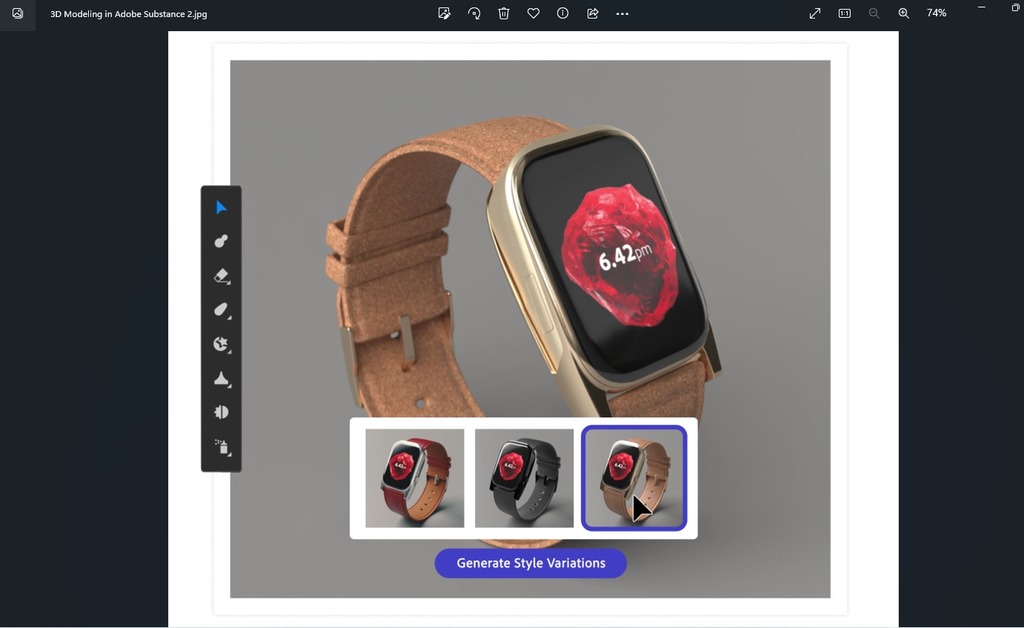
Task: Rotate the image
Action: click(474, 13)
